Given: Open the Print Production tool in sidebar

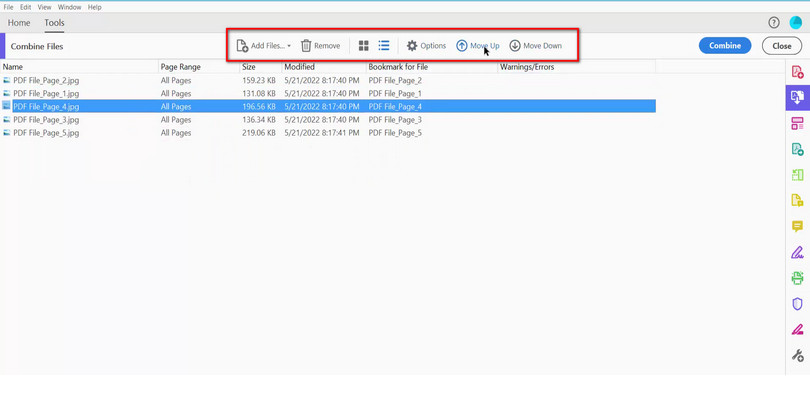Looking at the screenshot, I should tap(797, 278).
